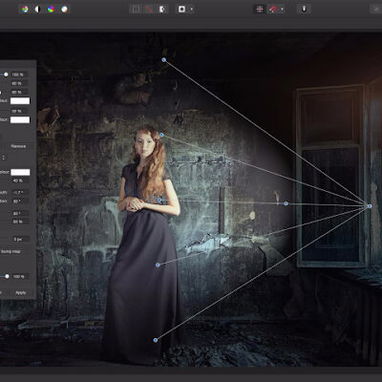
Task: Select the bottommost light cone handle
Action: pyautogui.click(x=155, y=340)
